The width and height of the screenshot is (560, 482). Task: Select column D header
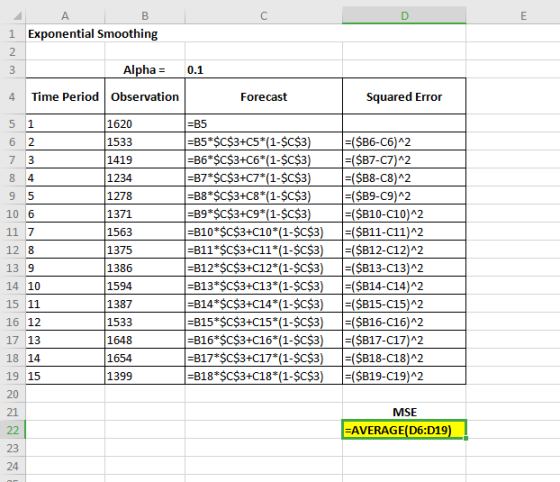[404, 16]
